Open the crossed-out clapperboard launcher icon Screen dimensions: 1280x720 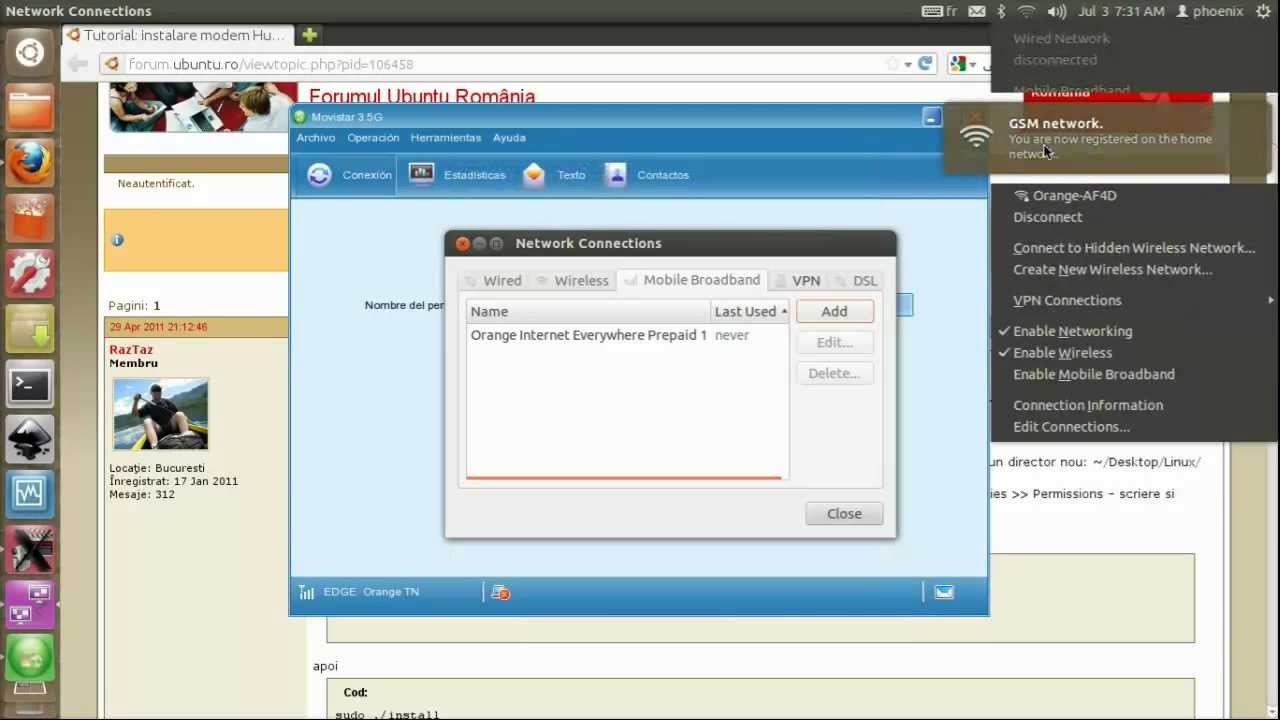tap(30, 548)
